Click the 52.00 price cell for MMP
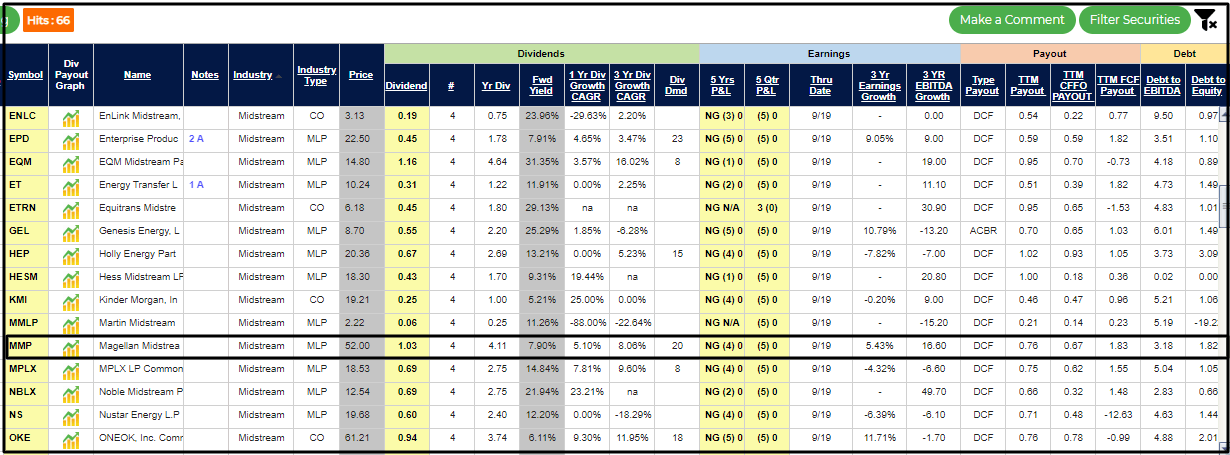Viewport: 1230px width, 455px height. [361, 347]
